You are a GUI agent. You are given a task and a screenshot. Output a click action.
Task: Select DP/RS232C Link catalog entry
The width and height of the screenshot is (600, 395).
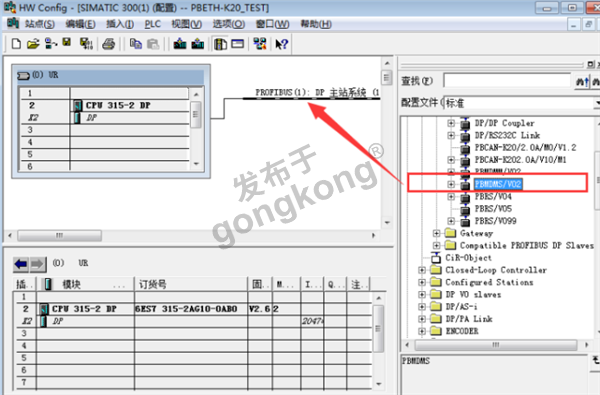click(x=507, y=135)
